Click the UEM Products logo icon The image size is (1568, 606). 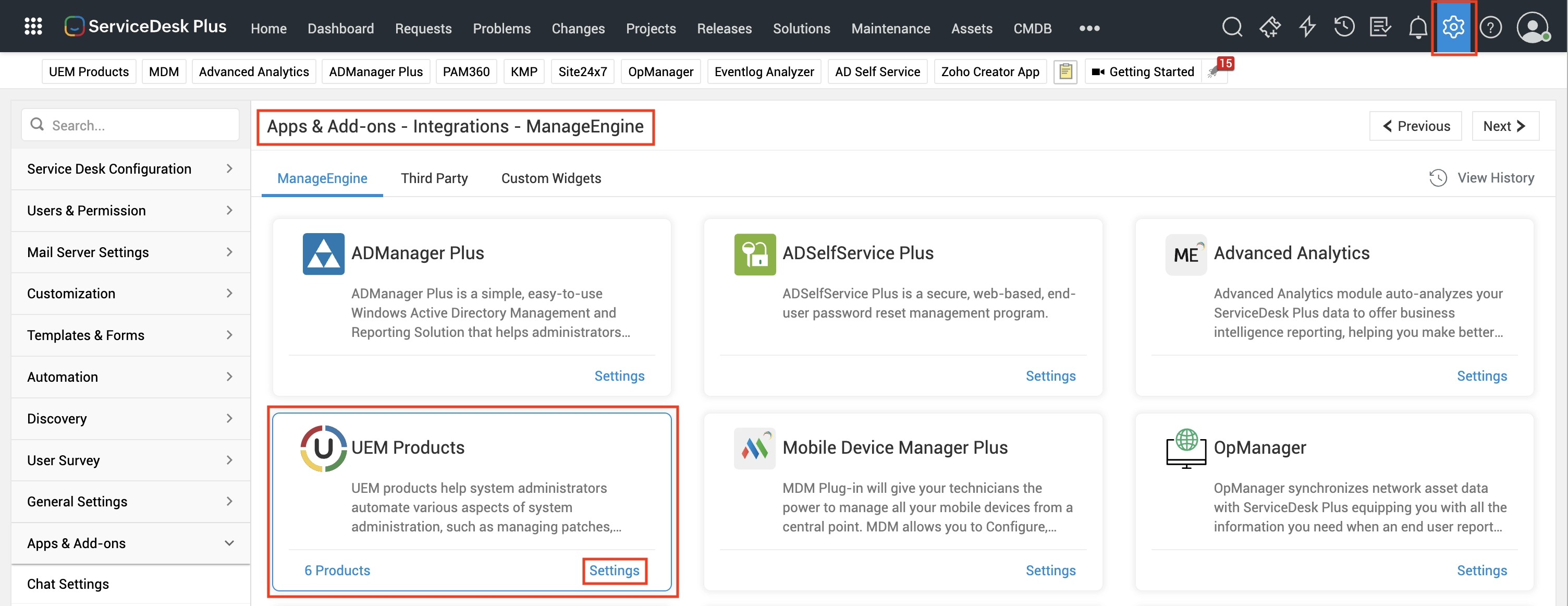point(323,449)
